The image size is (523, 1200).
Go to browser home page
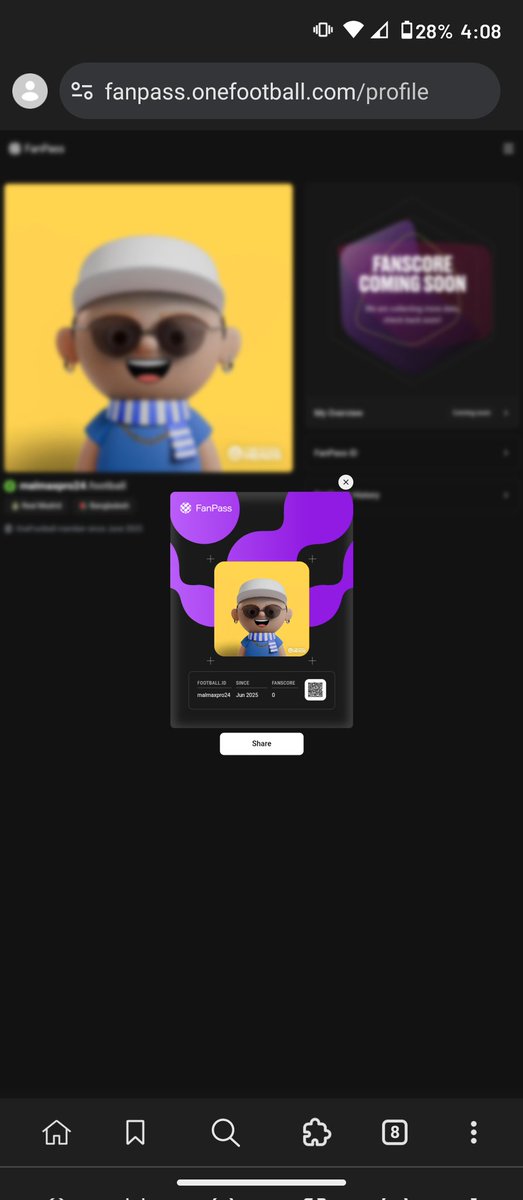[x=57, y=1132]
